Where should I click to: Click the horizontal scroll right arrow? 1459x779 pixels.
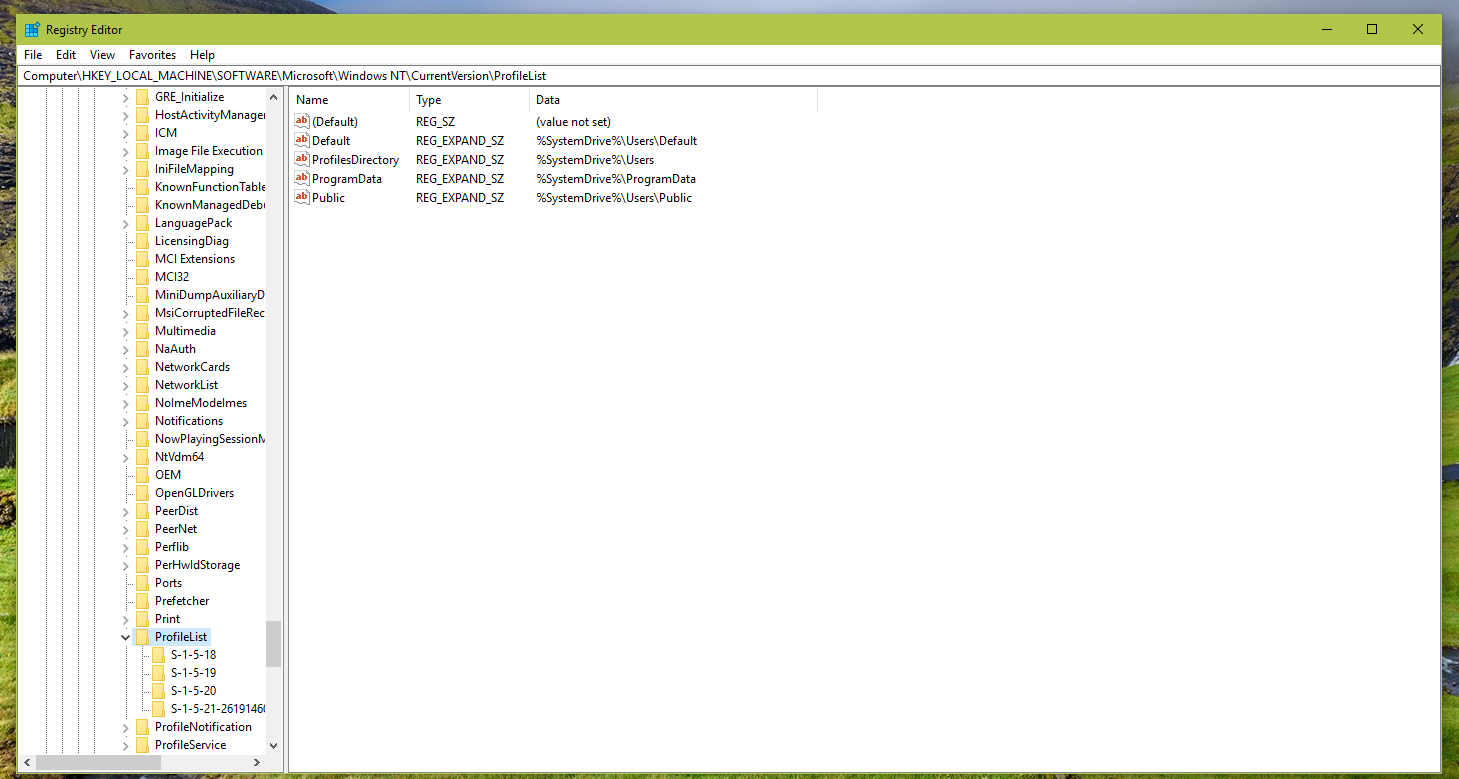(x=257, y=762)
